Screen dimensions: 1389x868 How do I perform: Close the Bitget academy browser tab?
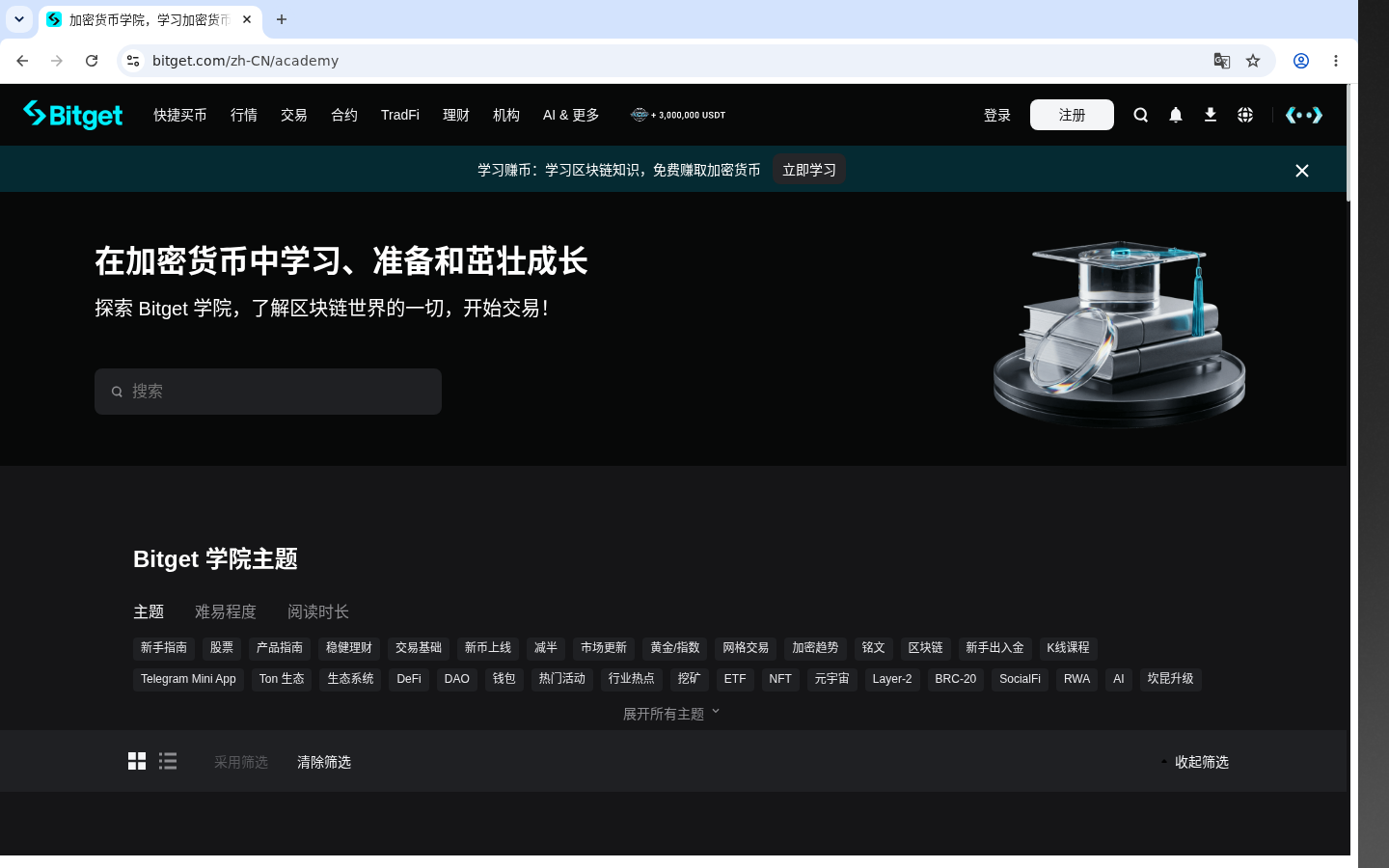coord(247,19)
